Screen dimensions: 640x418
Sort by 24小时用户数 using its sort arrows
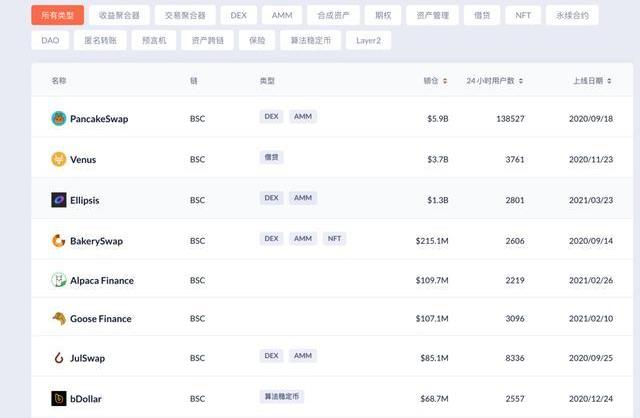[x=521, y=81]
